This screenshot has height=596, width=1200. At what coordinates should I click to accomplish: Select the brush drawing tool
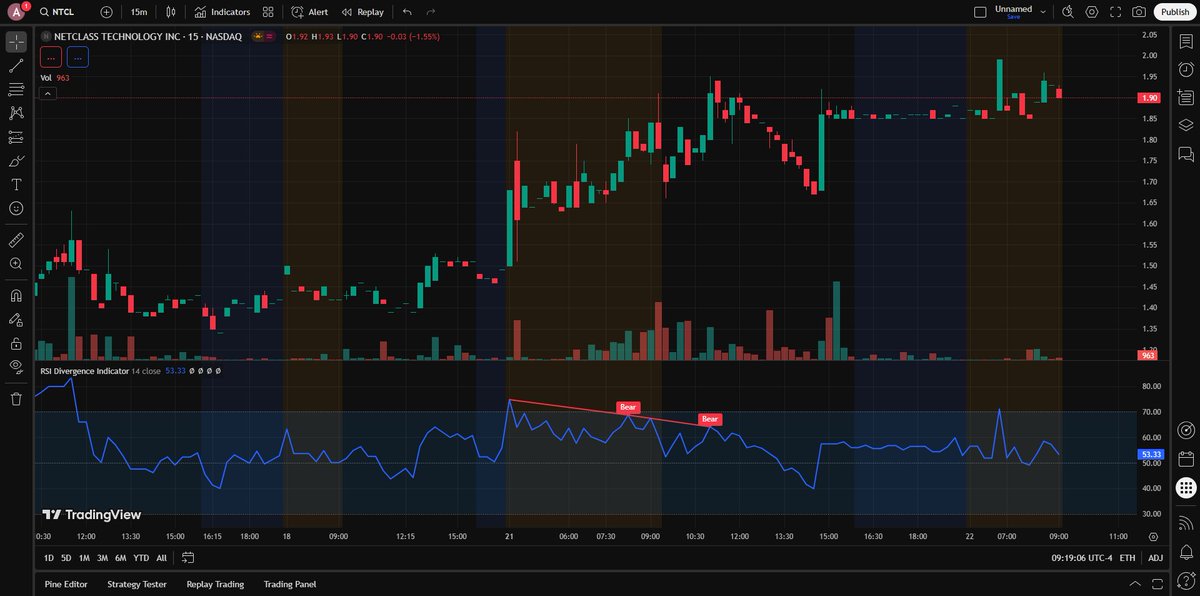(x=16, y=161)
